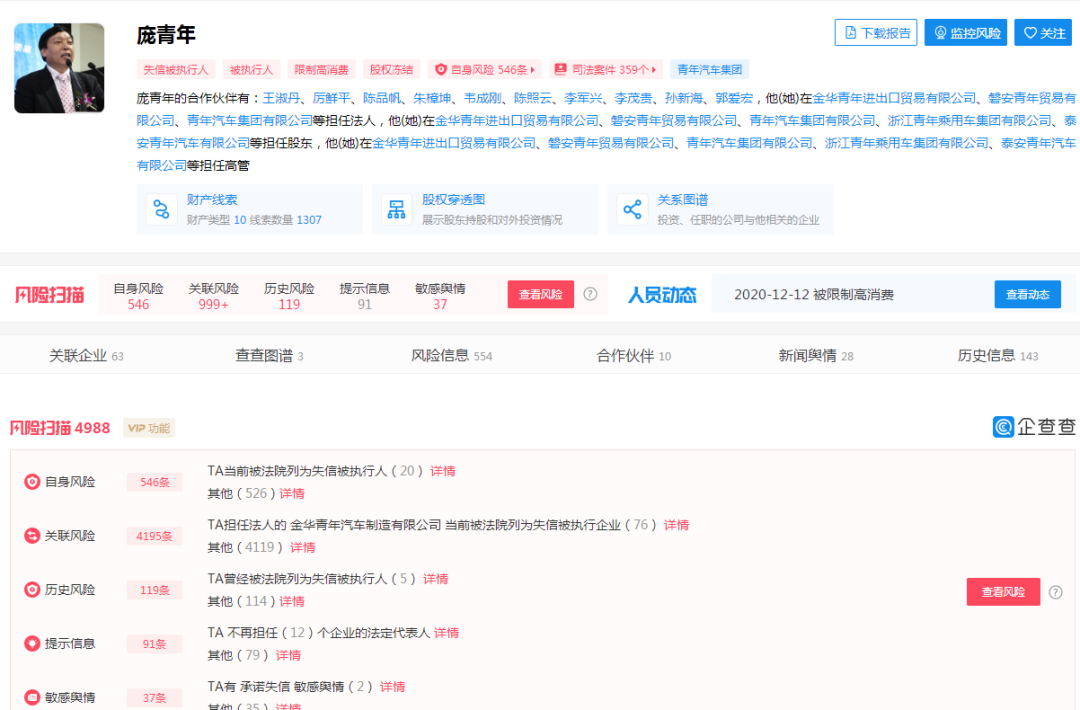Open 详情 for 其他 (526)
The width and height of the screenshot is (1080, 710).
(x=292, y=493)
